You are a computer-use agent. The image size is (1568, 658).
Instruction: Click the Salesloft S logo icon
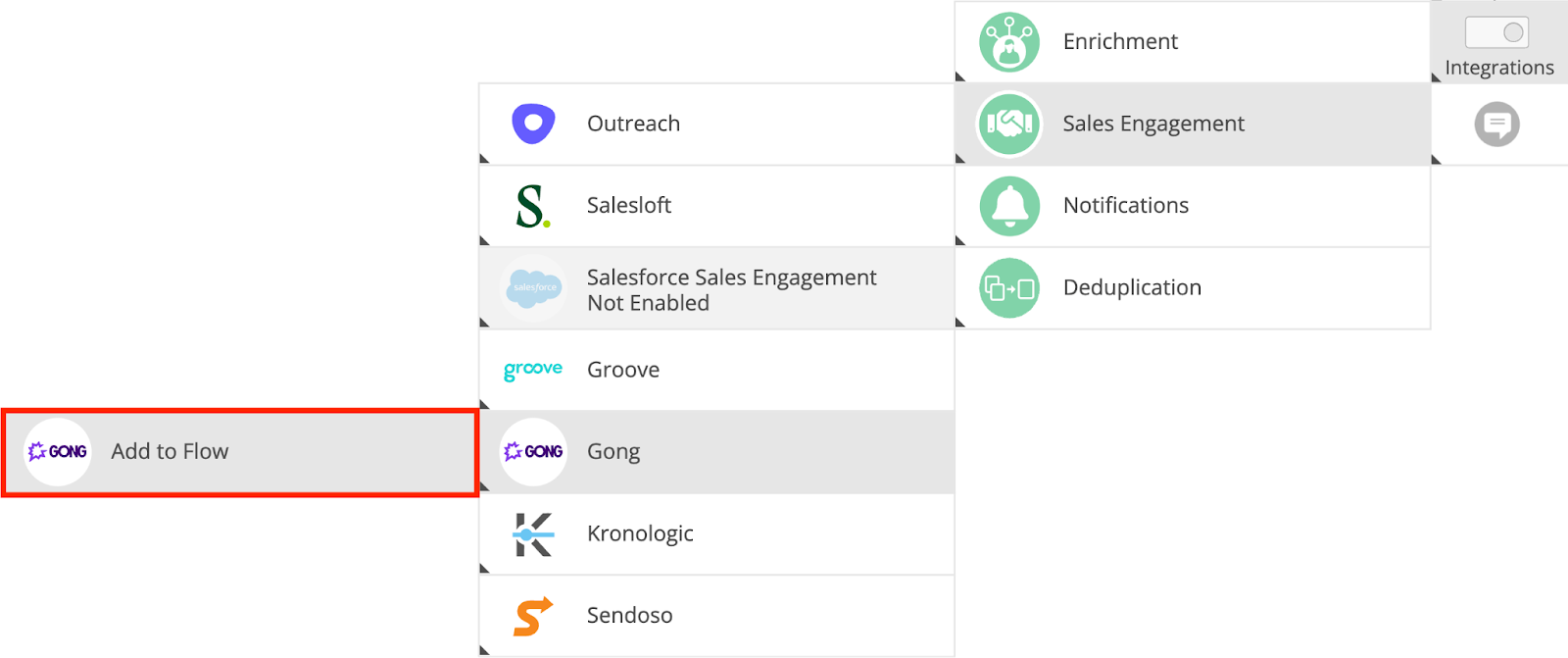tap(533, 206)
